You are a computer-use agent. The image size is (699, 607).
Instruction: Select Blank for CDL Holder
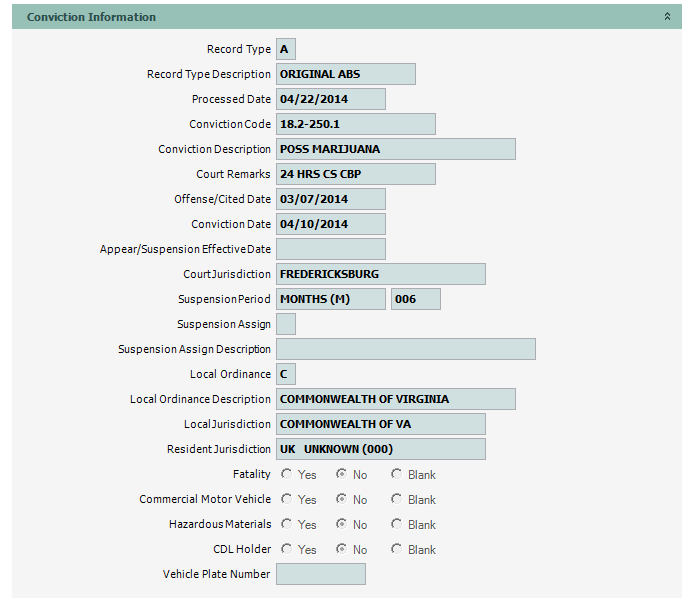397,549
